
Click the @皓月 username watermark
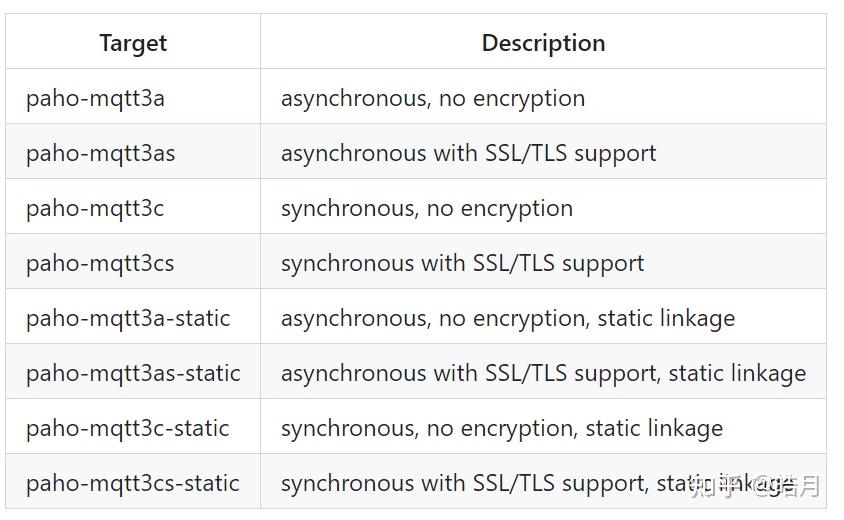(x=788, y=486)
